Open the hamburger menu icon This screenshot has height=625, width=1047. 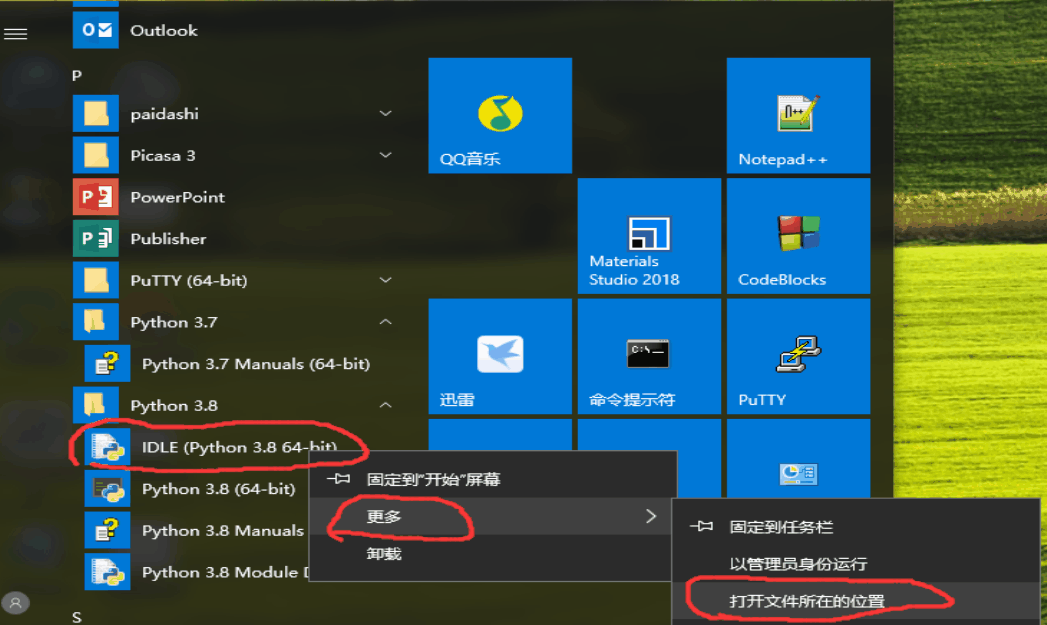click(x=15, y=33)
